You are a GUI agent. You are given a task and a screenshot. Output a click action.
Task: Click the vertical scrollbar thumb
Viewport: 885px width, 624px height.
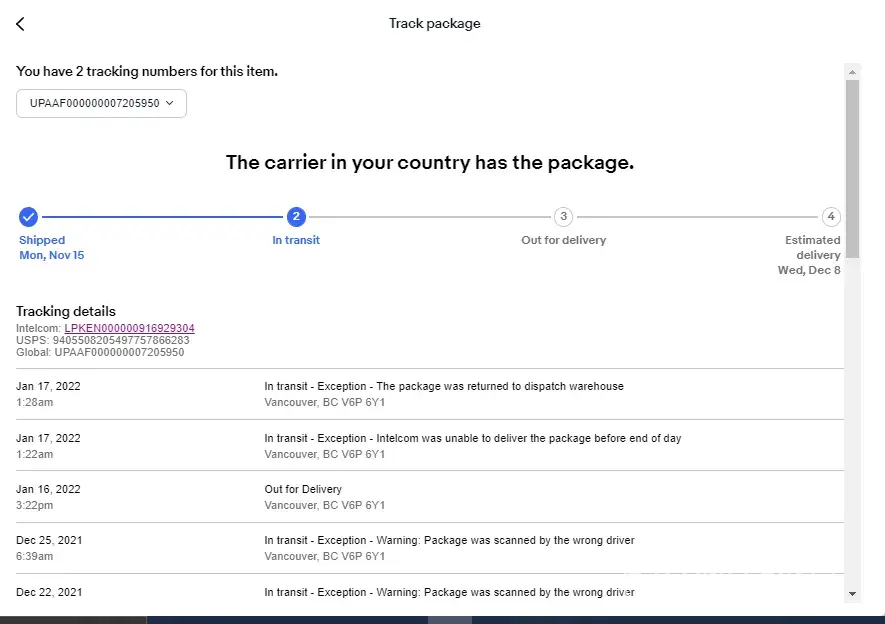tap(852, 170)
